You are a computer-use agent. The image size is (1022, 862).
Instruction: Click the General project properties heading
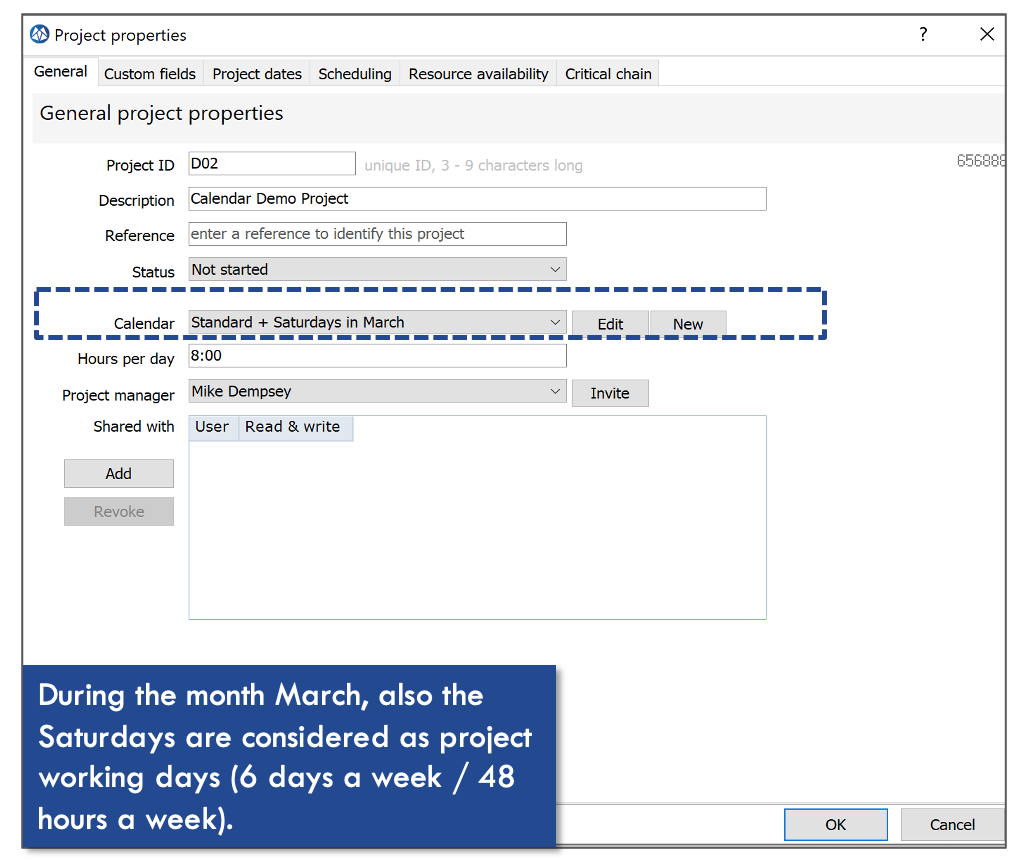[161, 113]
